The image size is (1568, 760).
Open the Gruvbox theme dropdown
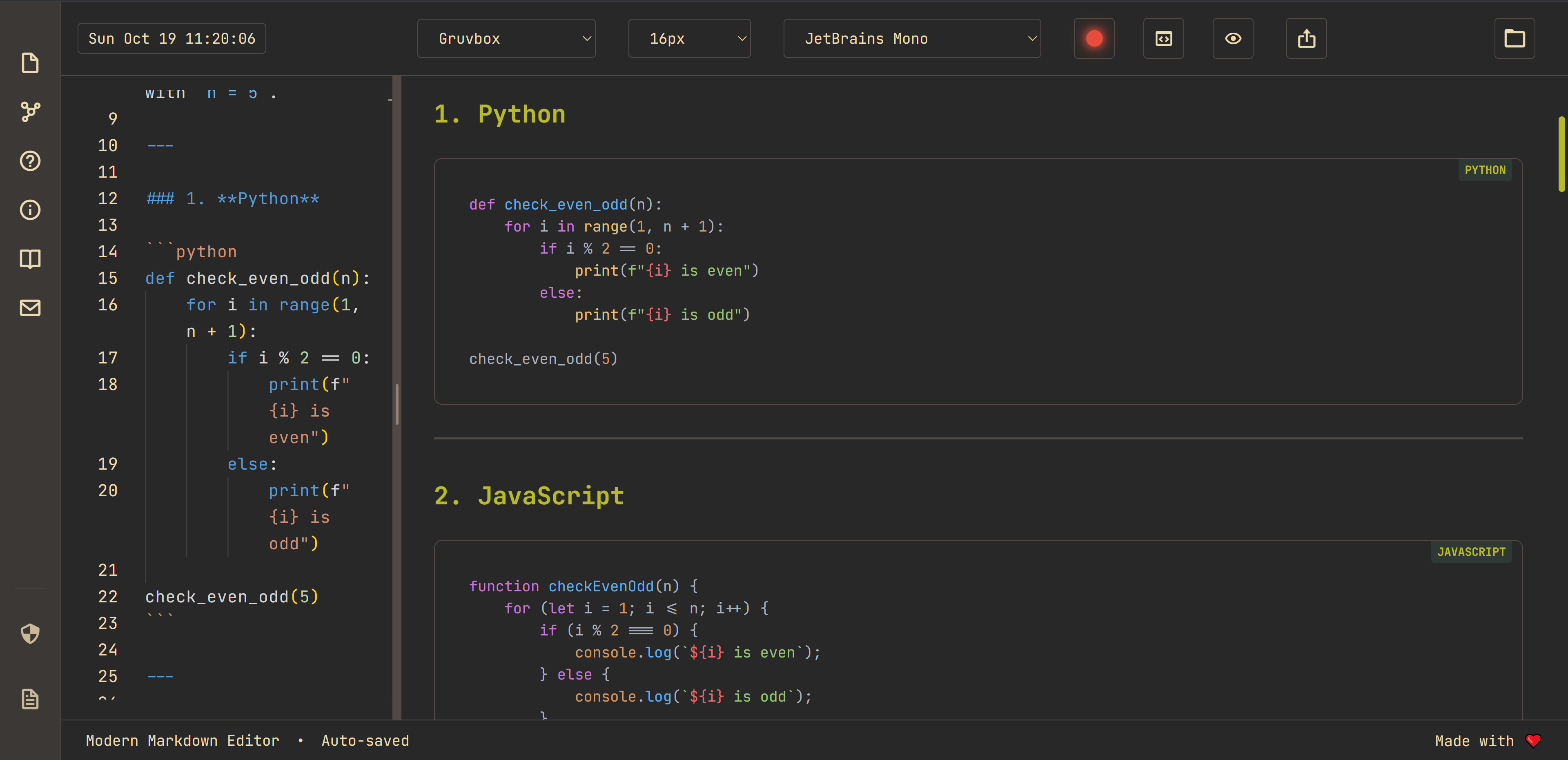506,38
